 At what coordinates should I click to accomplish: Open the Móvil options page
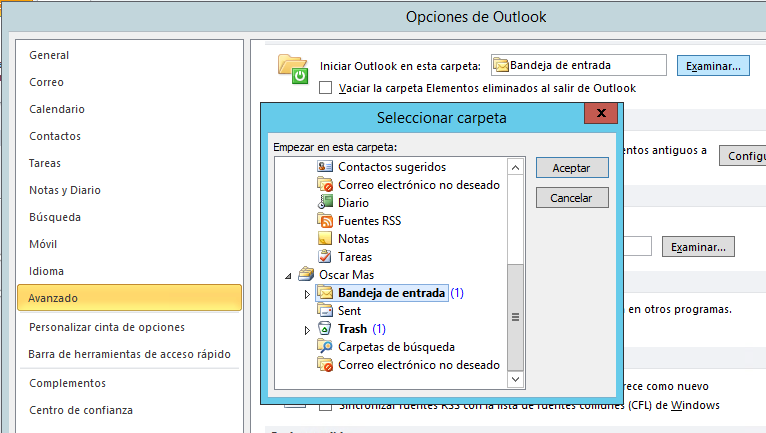click(129, 244)
